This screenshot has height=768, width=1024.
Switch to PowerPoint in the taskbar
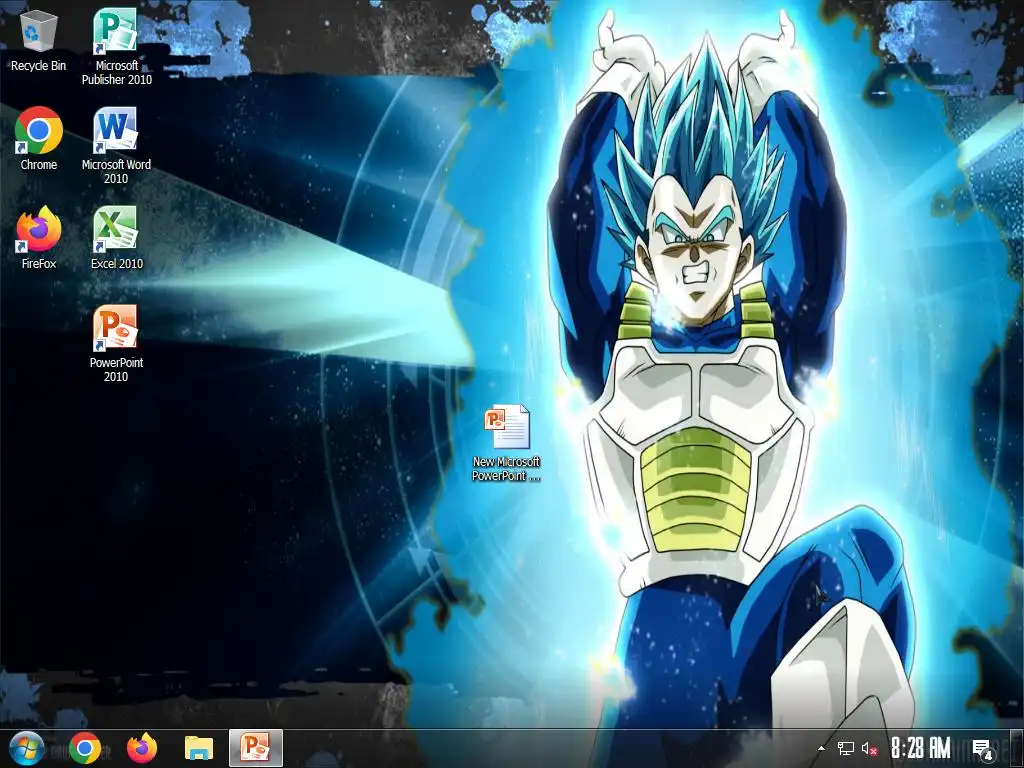tap(256, 748)
